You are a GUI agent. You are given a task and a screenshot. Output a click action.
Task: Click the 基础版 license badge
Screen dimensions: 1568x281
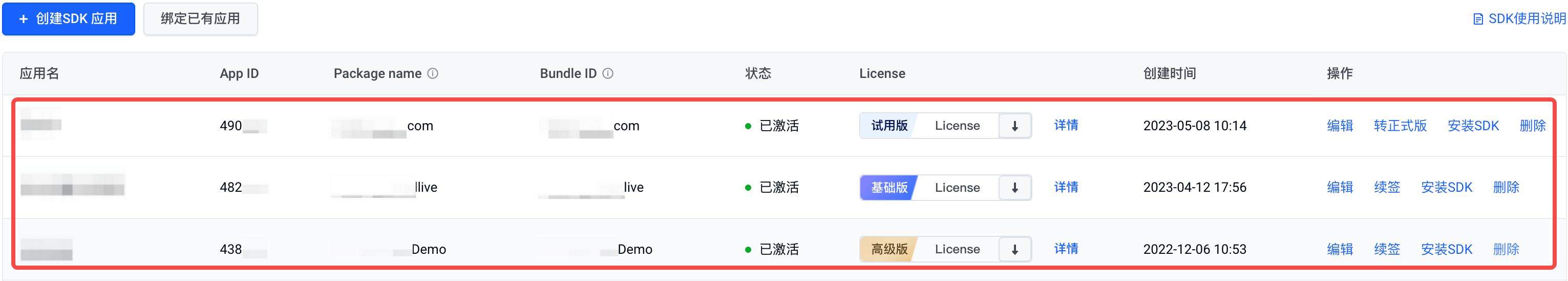[888, 188]
